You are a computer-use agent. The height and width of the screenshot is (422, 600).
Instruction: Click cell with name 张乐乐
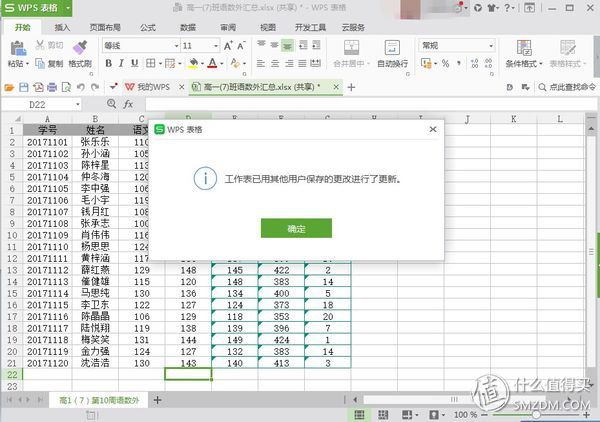pyautogui.click(x=95, y=142)
